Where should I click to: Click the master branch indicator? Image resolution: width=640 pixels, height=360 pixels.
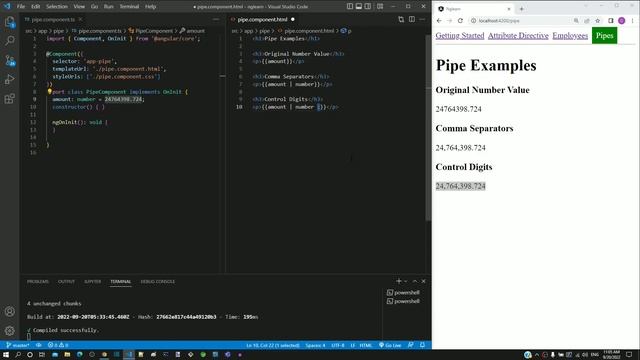(x=18, y=345)
